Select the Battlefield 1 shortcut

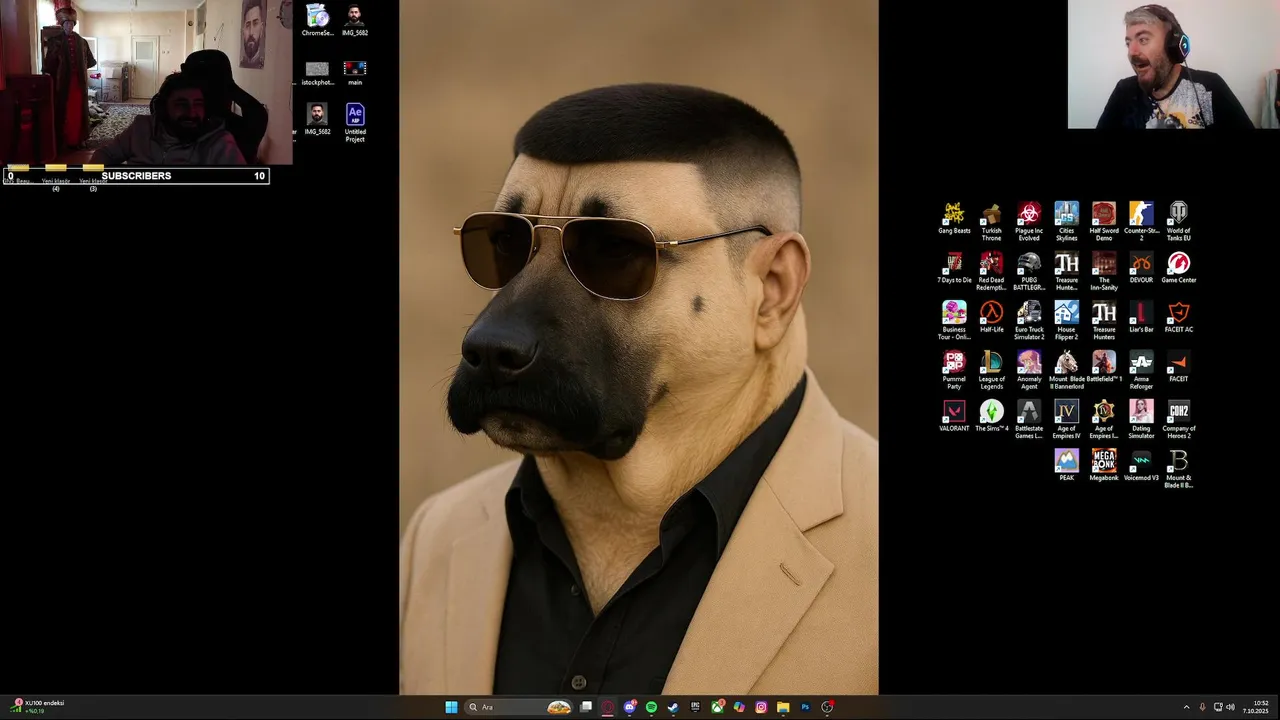tap(1104, 367)
